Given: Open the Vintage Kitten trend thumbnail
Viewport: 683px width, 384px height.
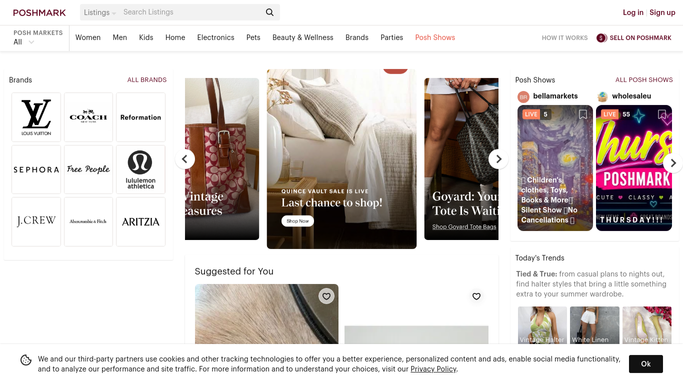Looking at the screenshot, I should pos(647,325).
